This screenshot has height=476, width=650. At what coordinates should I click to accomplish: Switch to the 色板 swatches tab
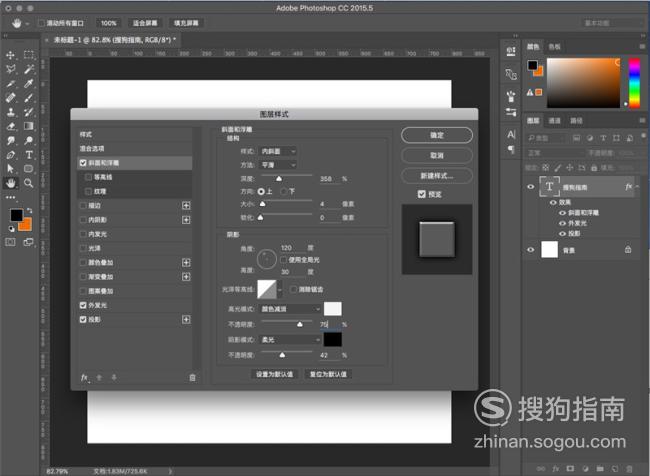[x=555, y=47]
